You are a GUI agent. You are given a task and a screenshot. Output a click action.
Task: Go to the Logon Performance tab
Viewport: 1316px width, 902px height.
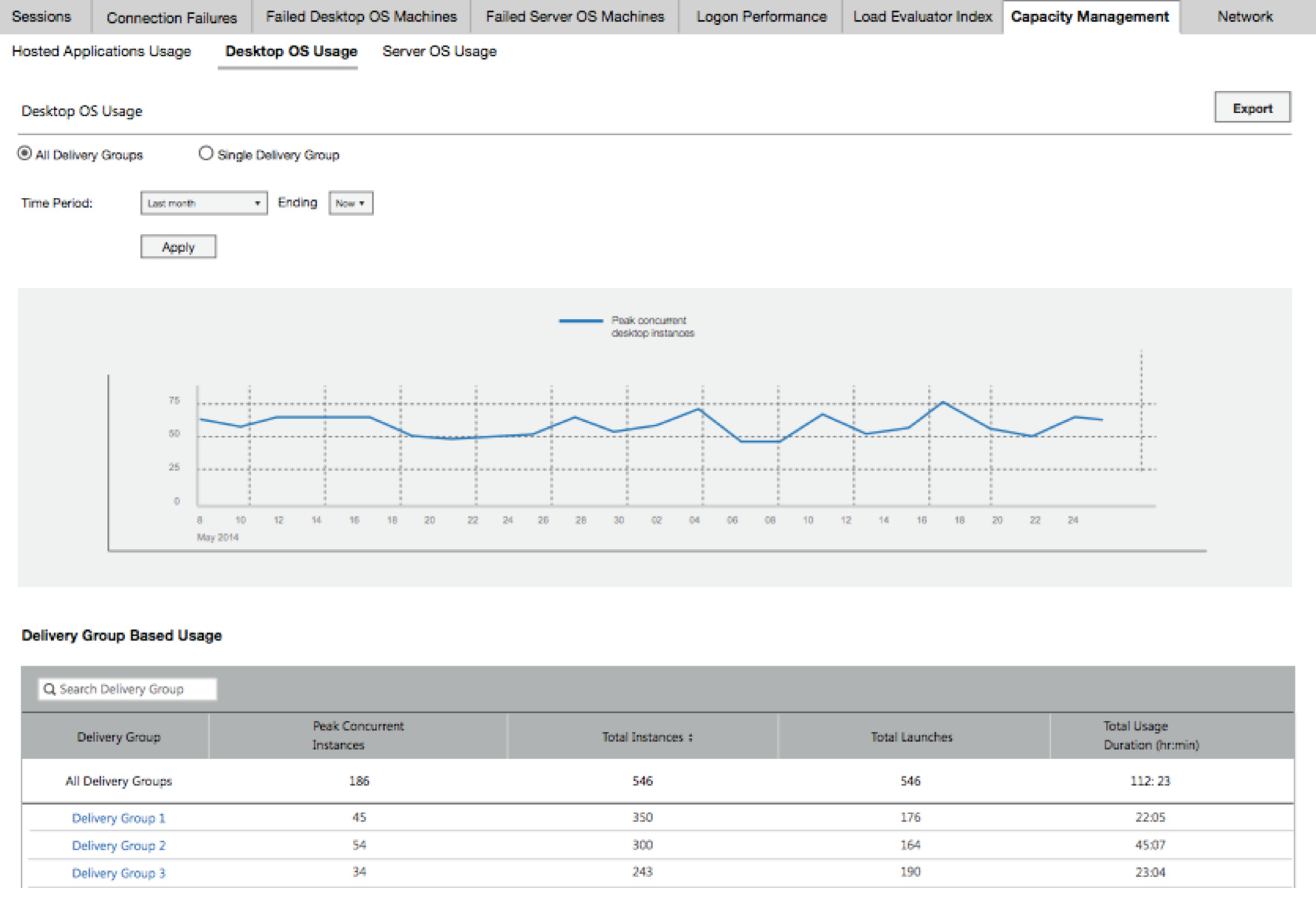tap(761, 17)
